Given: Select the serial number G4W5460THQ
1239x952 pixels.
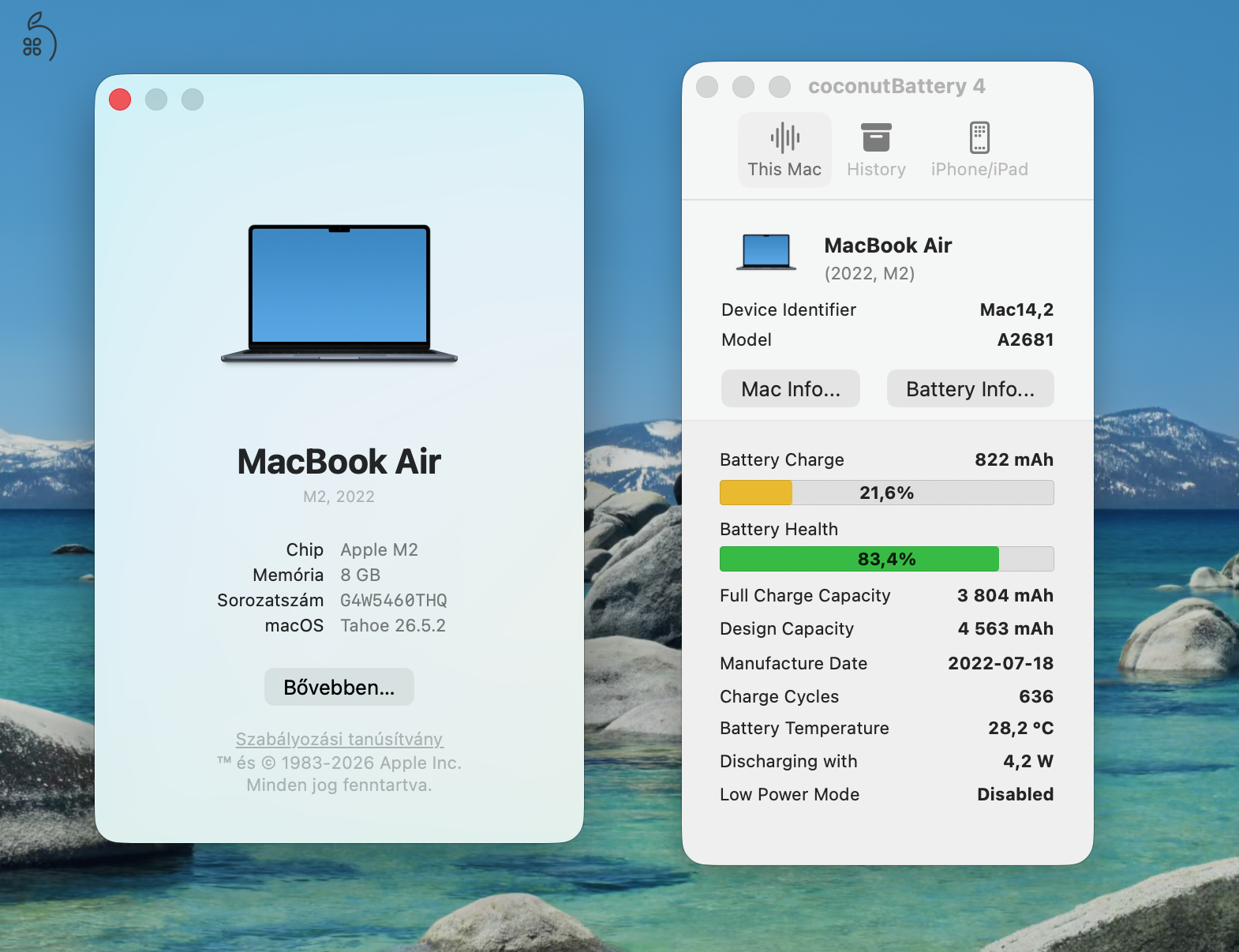Looking at the screenshot, I should click(x=394, y=600).
